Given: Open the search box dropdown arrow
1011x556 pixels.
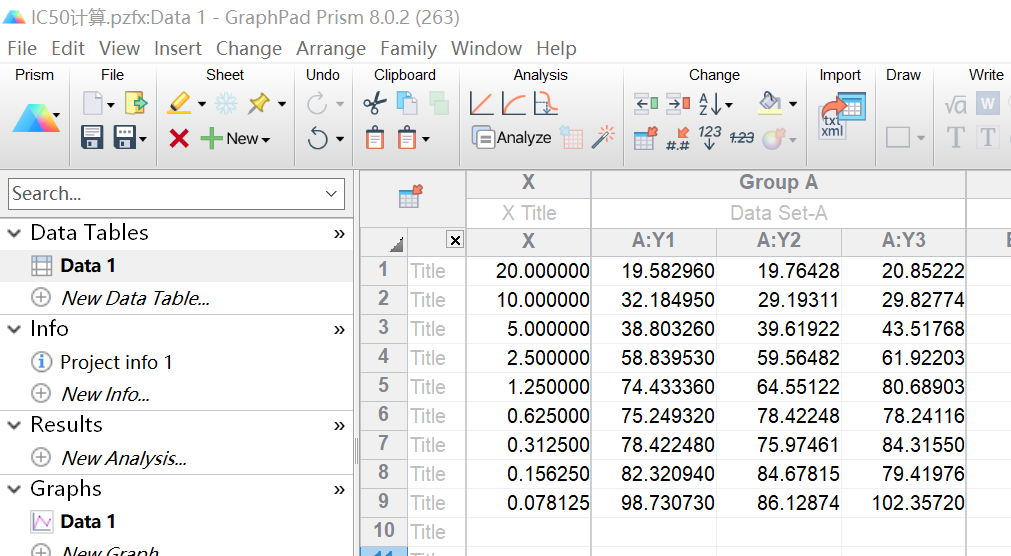Looking at the screenshot, I should [331, 194].
